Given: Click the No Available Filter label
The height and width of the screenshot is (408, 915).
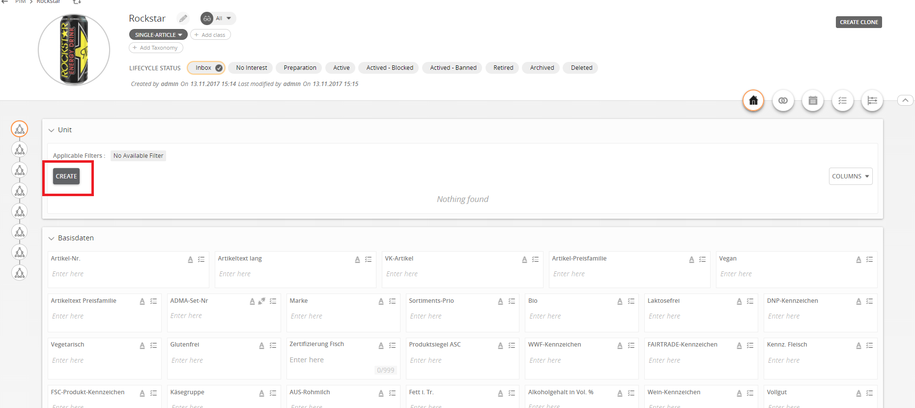Looking at the screenshot, I should click(139, 156).
